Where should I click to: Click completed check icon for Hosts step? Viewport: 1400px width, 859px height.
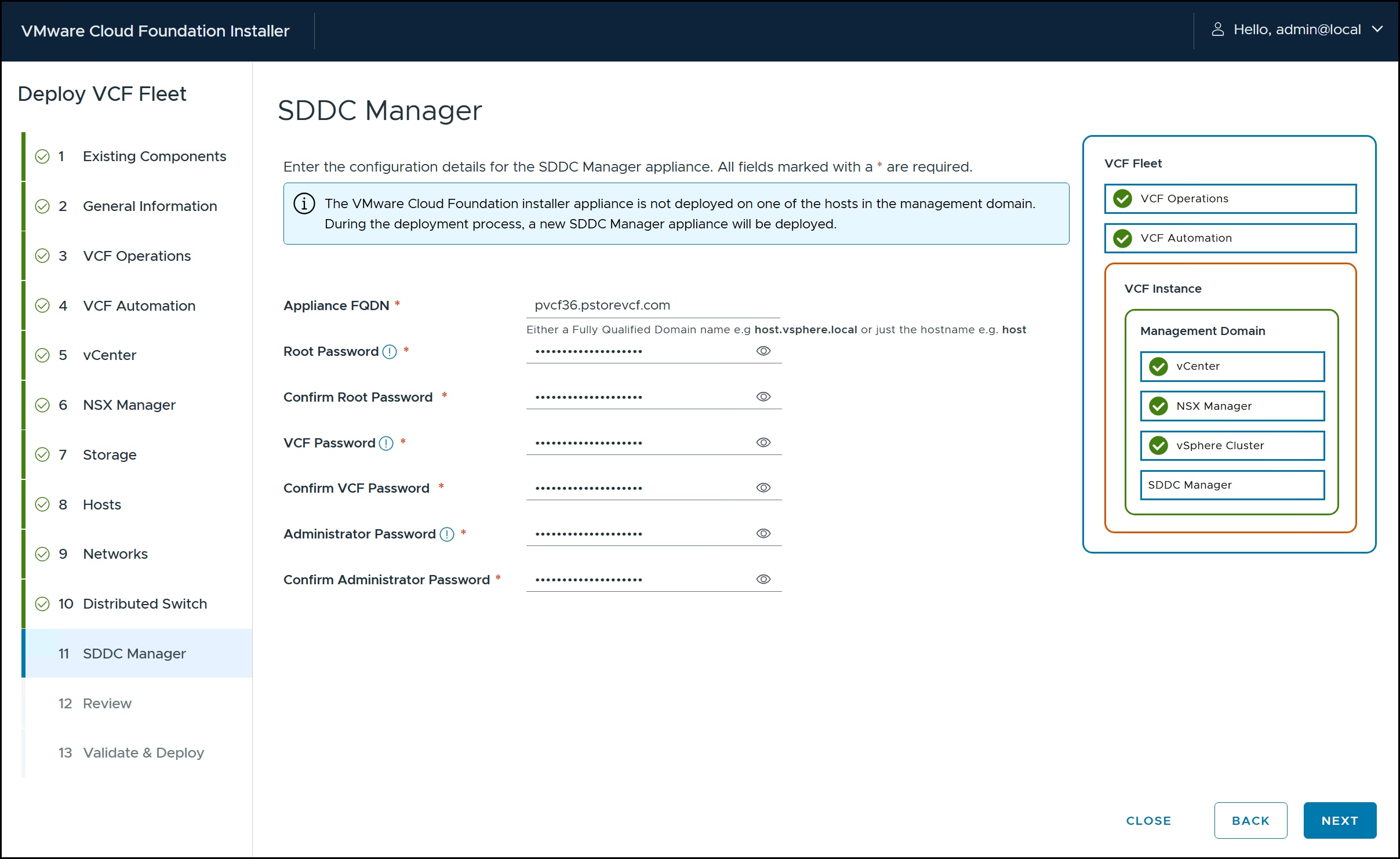pos(42,505)
